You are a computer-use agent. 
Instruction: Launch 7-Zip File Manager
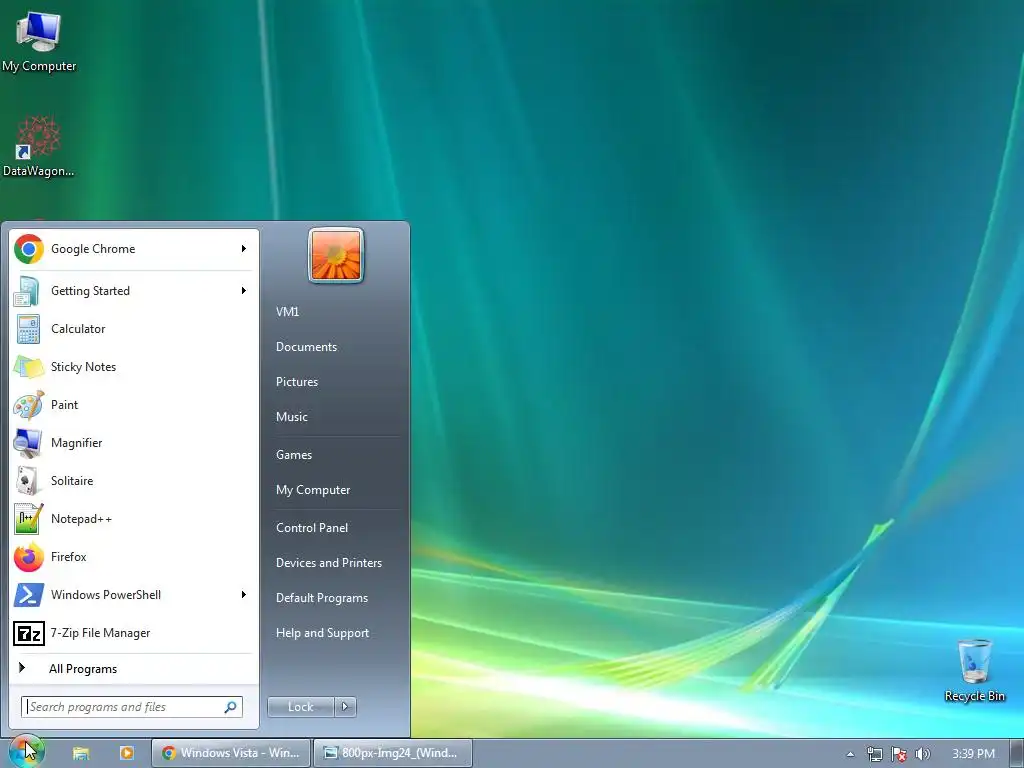(134, 633)
